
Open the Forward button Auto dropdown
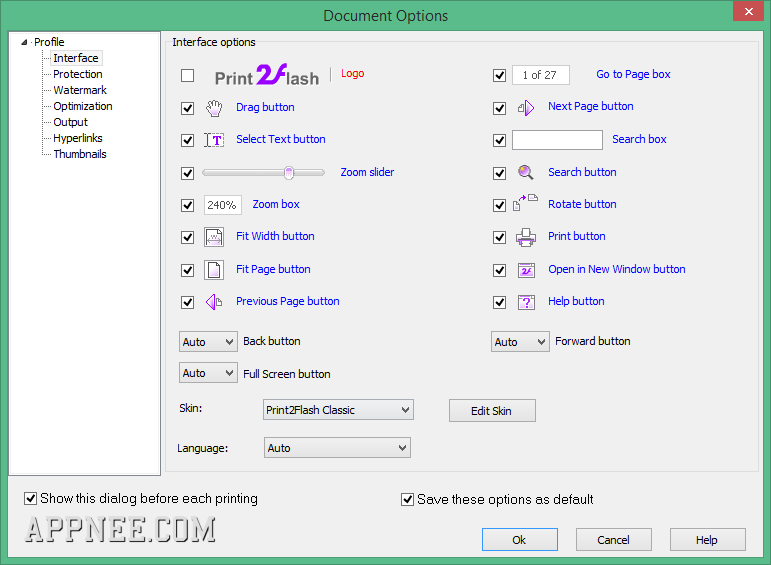click(x=520, y=342)
